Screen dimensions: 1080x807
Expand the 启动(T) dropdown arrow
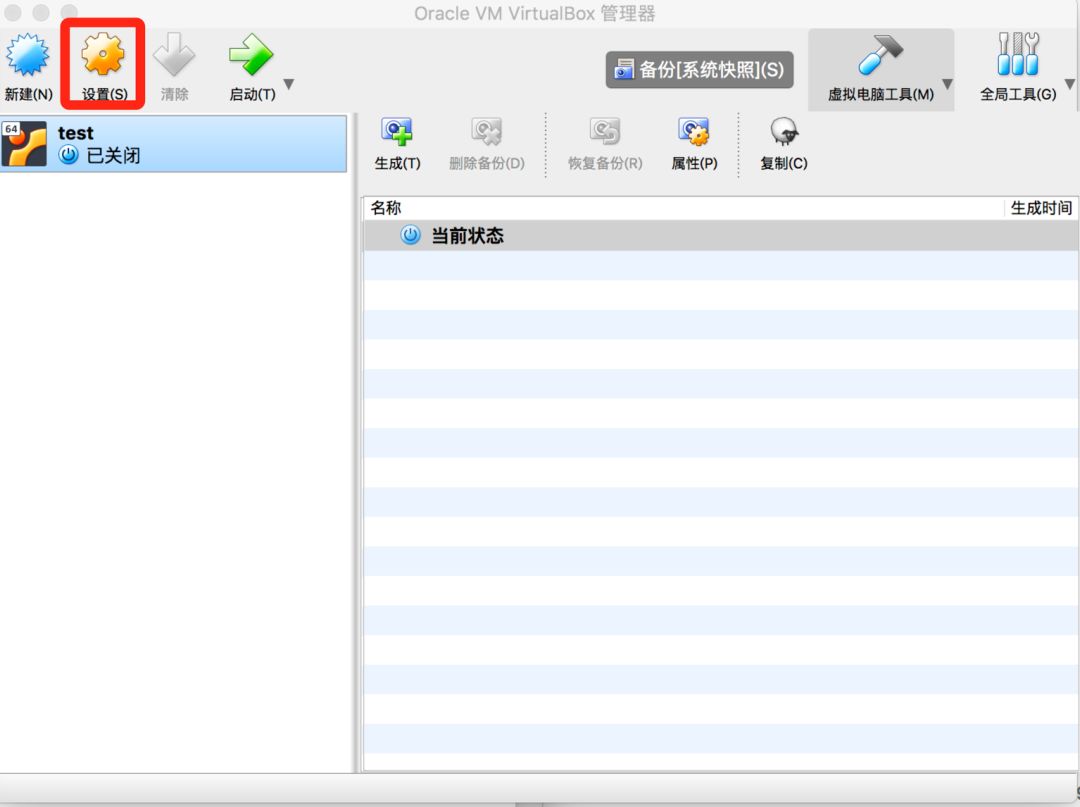point(289,84)
